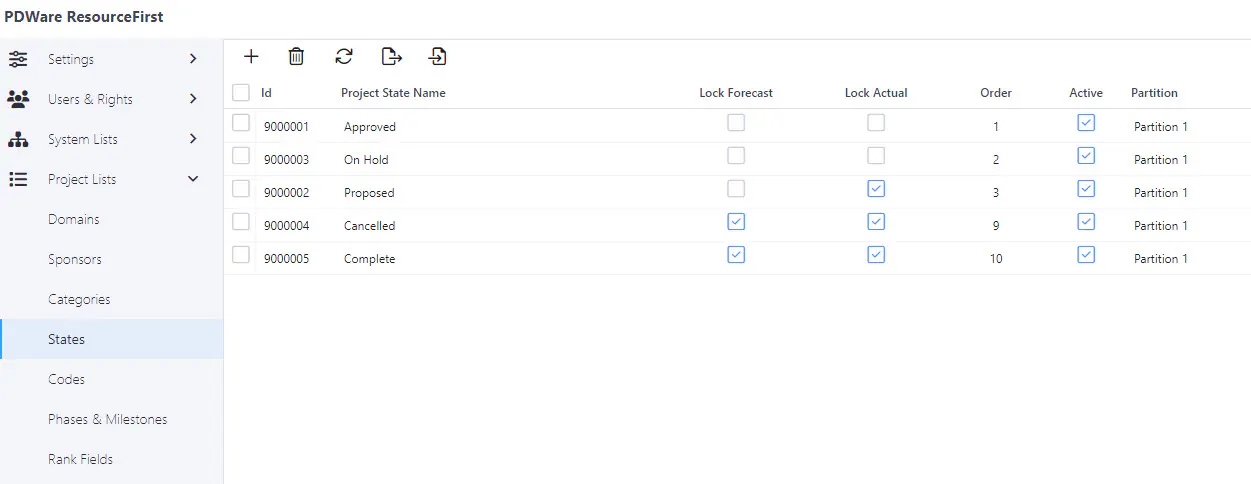Disable Lock Forecast for Complete

(x=736, y=255)
